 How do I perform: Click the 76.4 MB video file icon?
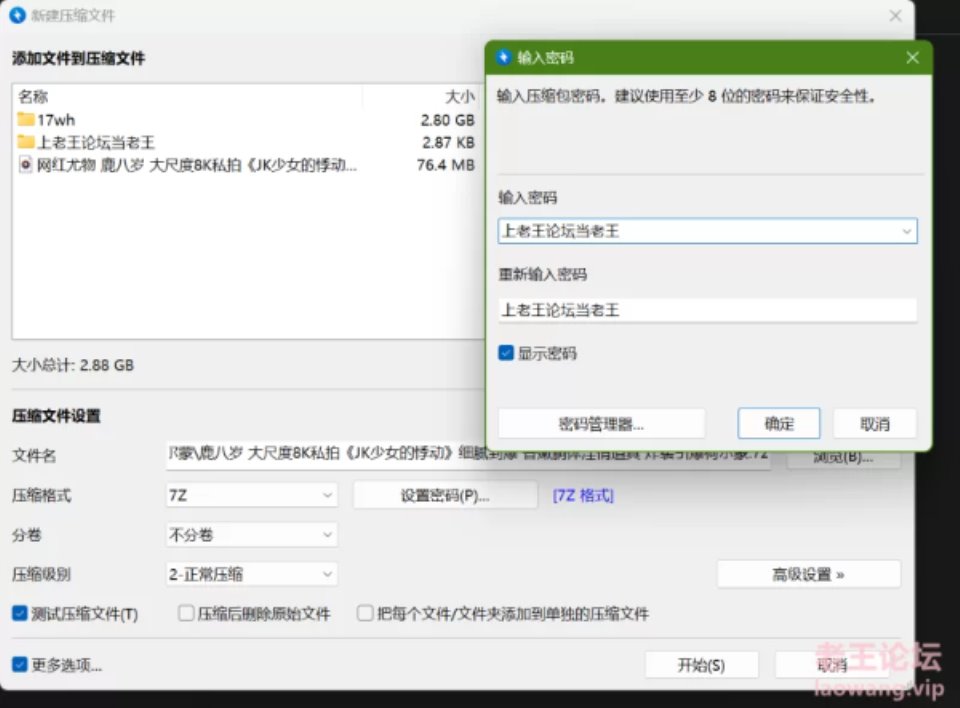(26, 164)
